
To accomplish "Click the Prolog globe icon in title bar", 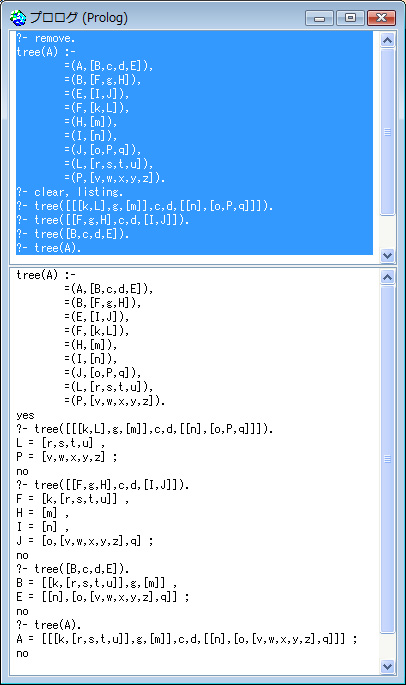I will click(x=18, y=18).
